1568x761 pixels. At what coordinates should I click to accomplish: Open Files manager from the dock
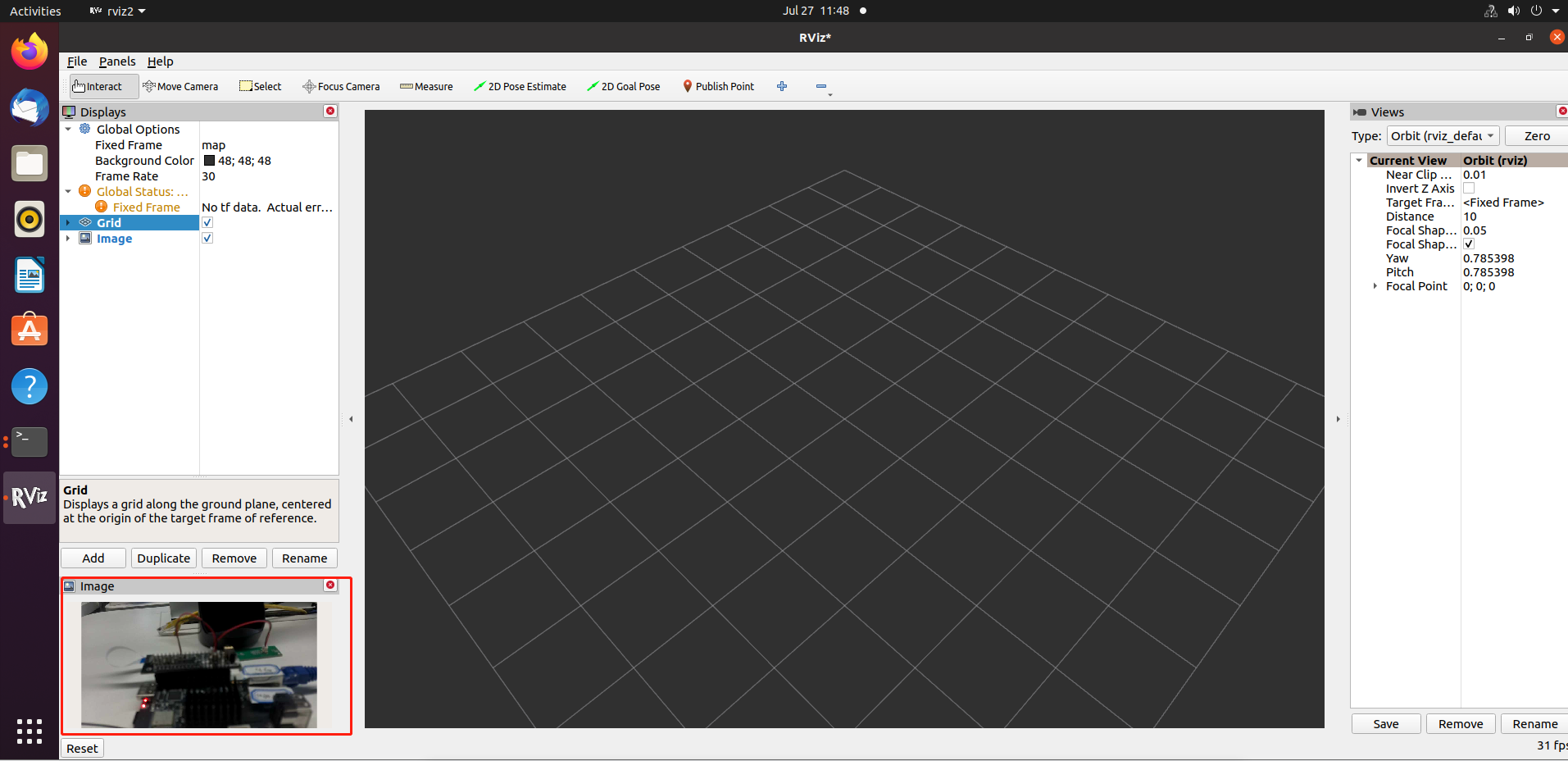pyautogui.click(x=30, y=163)
